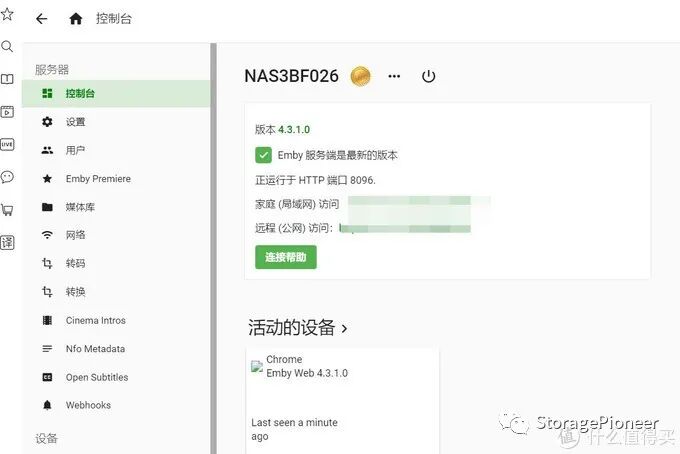Image resolution: width=680 pixels, height=454 pixels.
Task: Click the blurred 远程 (公网) access address
Action: pyautogui.click(x=405, y=228)
